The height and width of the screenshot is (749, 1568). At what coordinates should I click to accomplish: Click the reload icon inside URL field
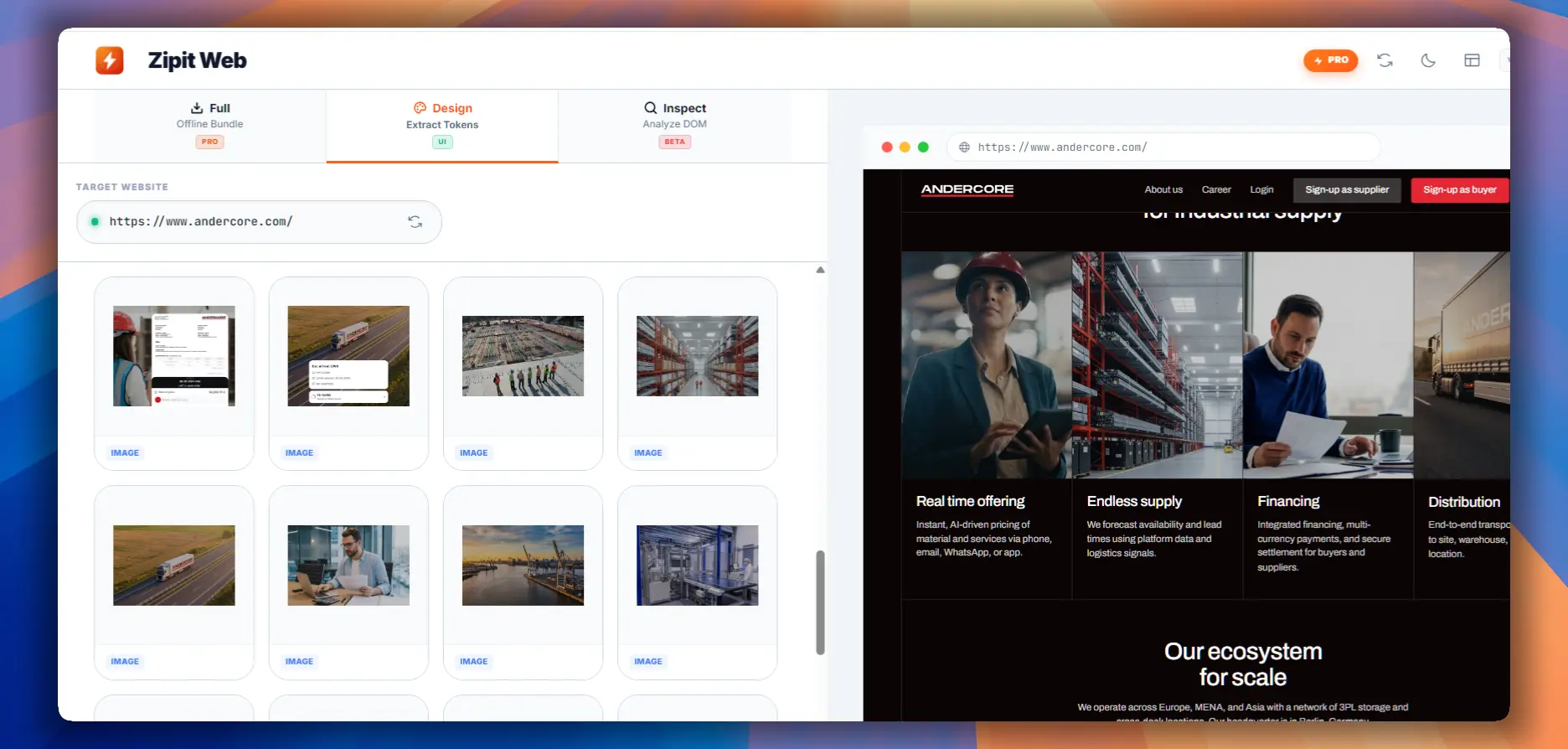(415, 222)
